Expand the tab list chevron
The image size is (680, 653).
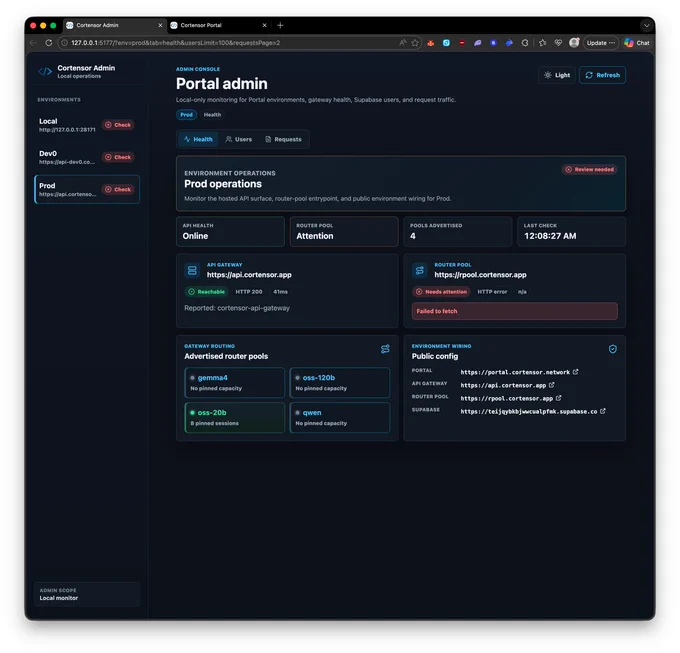click(x=647, y=25)
